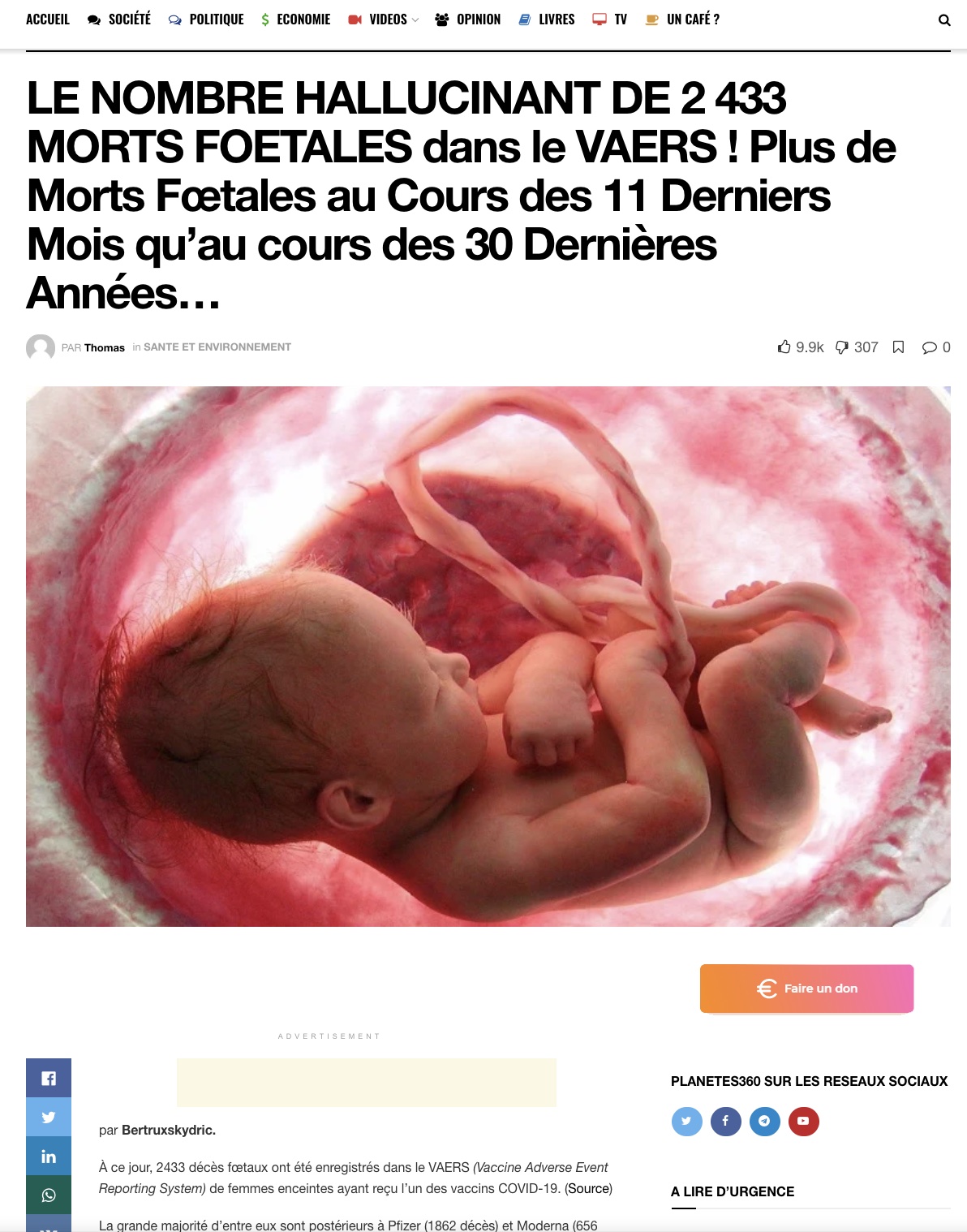Share article on Twitter sidebar icon

coord(49,1117)
